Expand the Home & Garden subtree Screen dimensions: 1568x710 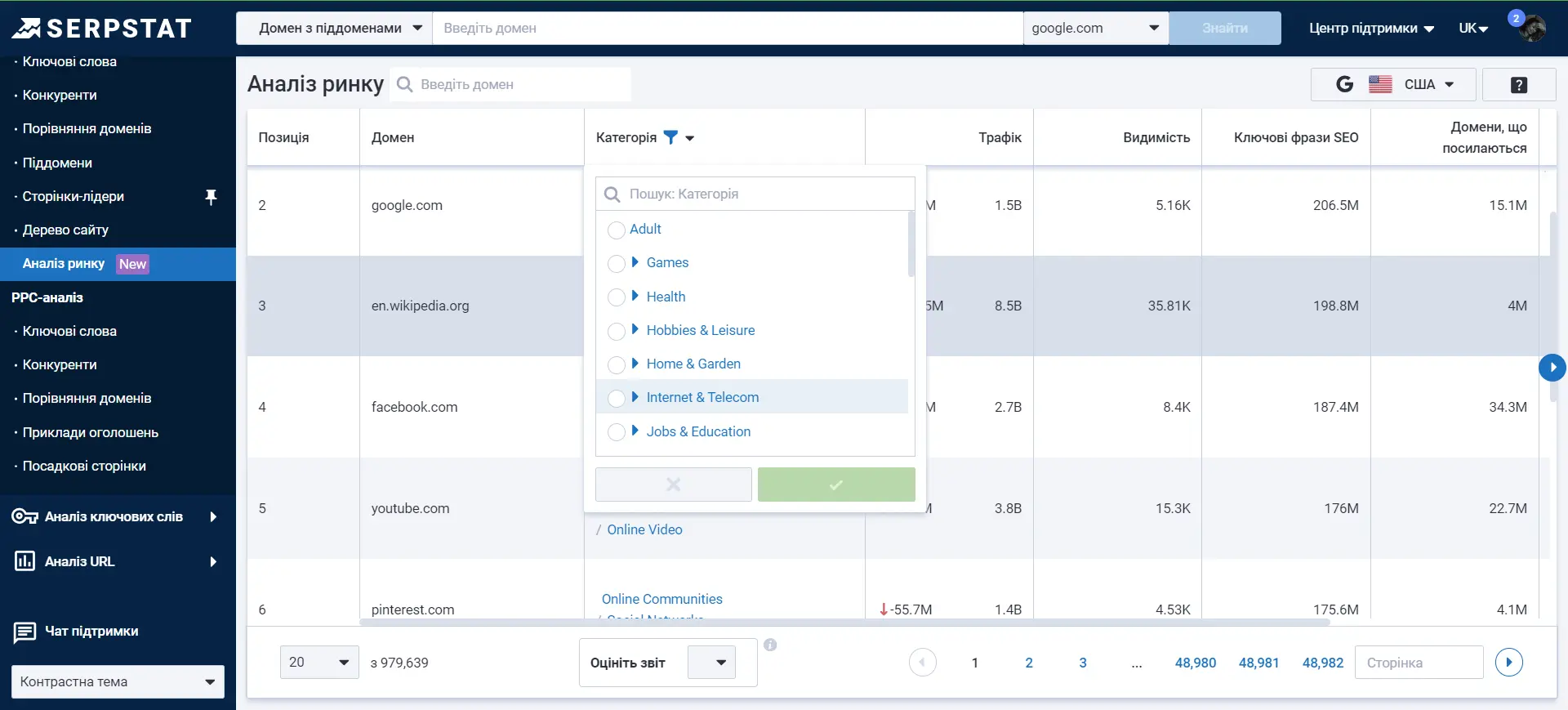(x=635, y=363)
